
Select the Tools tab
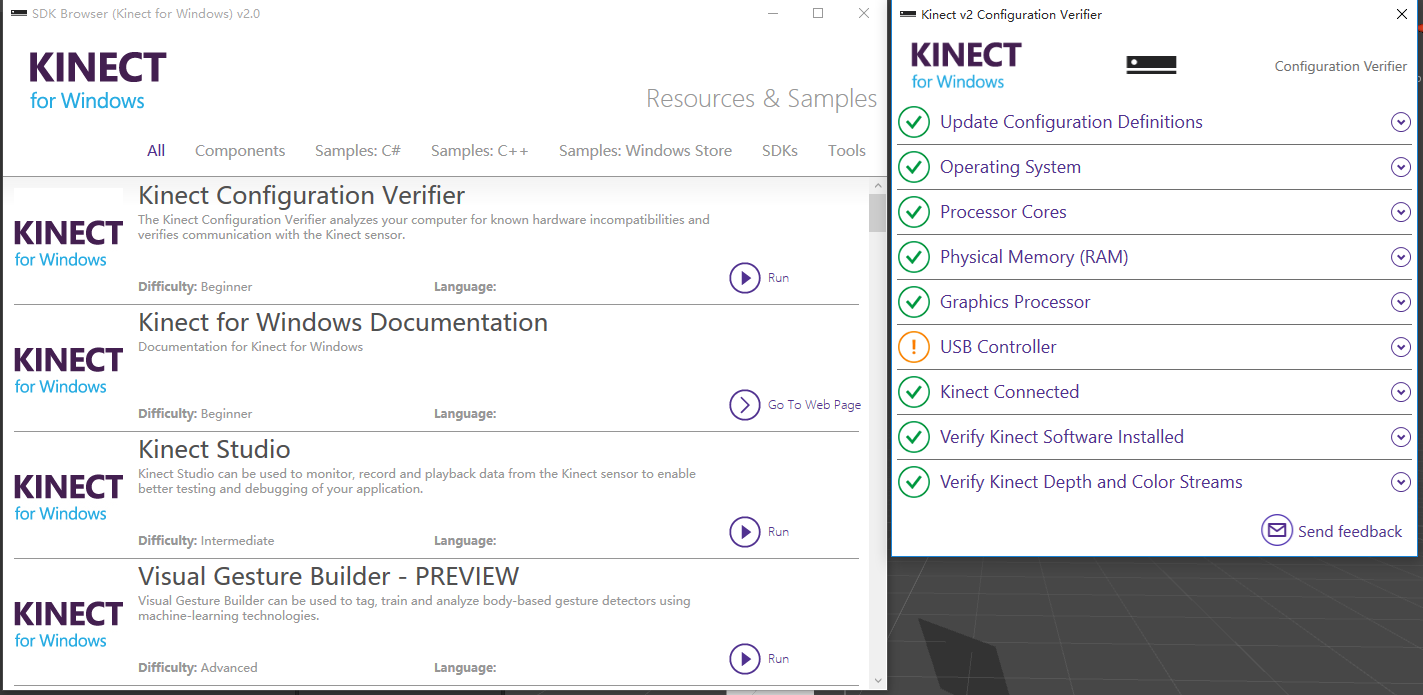click(846, 151)
